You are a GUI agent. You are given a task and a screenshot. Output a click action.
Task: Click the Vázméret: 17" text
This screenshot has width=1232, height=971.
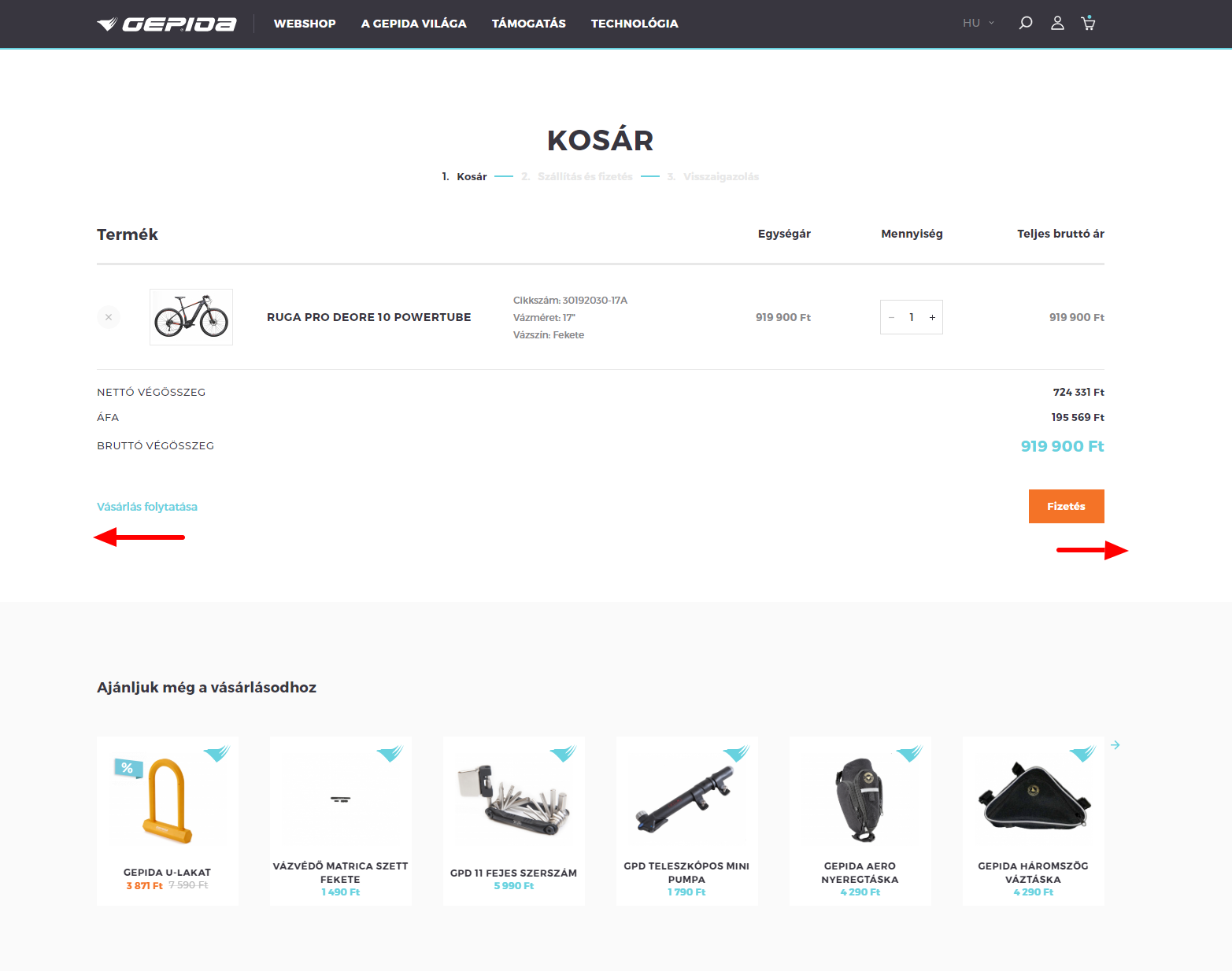[x=545, y=317]
